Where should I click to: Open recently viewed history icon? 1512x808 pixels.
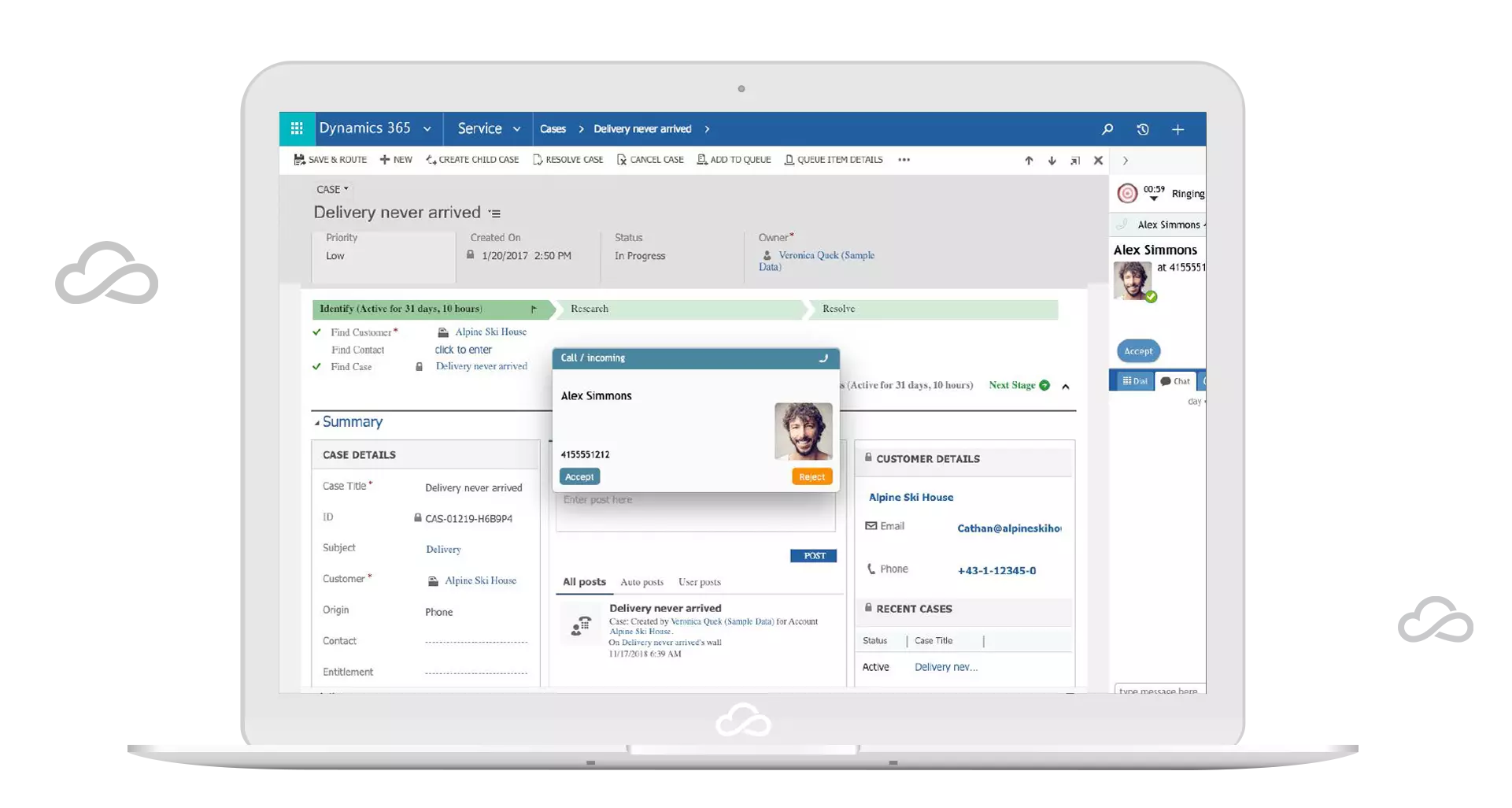[x=1143, y=129]
